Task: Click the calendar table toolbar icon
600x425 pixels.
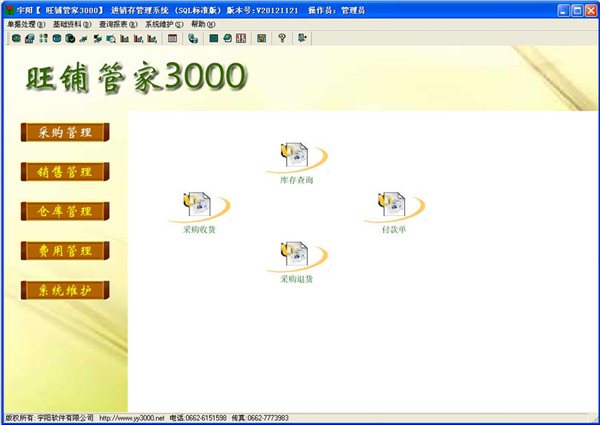Action: click(x=173, y=38)
